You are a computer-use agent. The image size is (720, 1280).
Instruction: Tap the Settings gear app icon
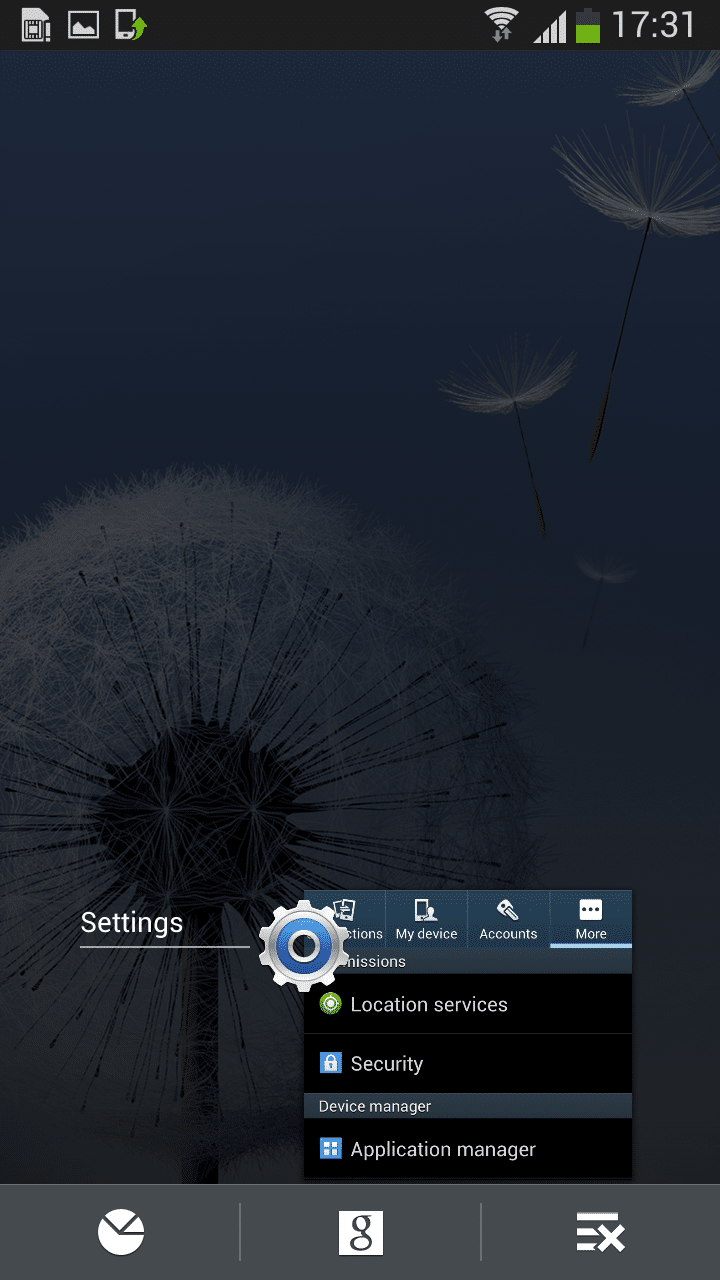302,945
